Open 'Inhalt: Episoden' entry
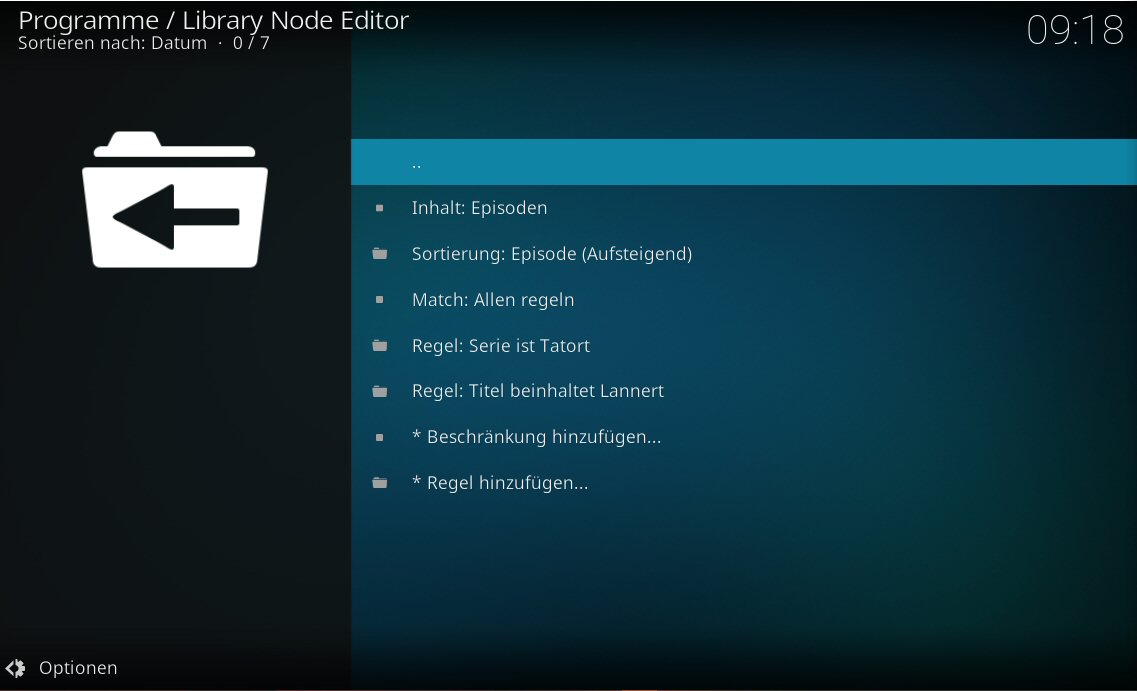Screen dimensions: 1137x691 (x=743, y=208)
